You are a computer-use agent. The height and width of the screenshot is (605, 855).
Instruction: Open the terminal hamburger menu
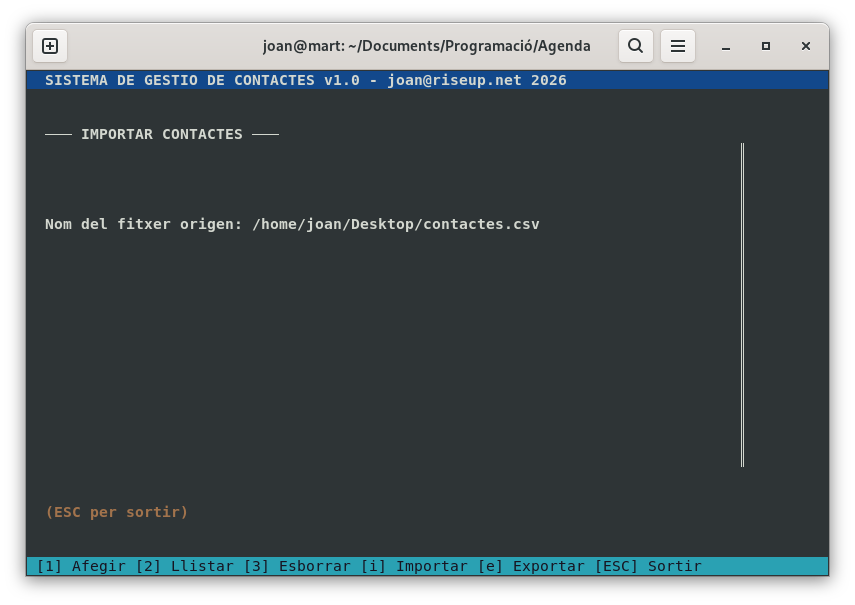point(678,46)
